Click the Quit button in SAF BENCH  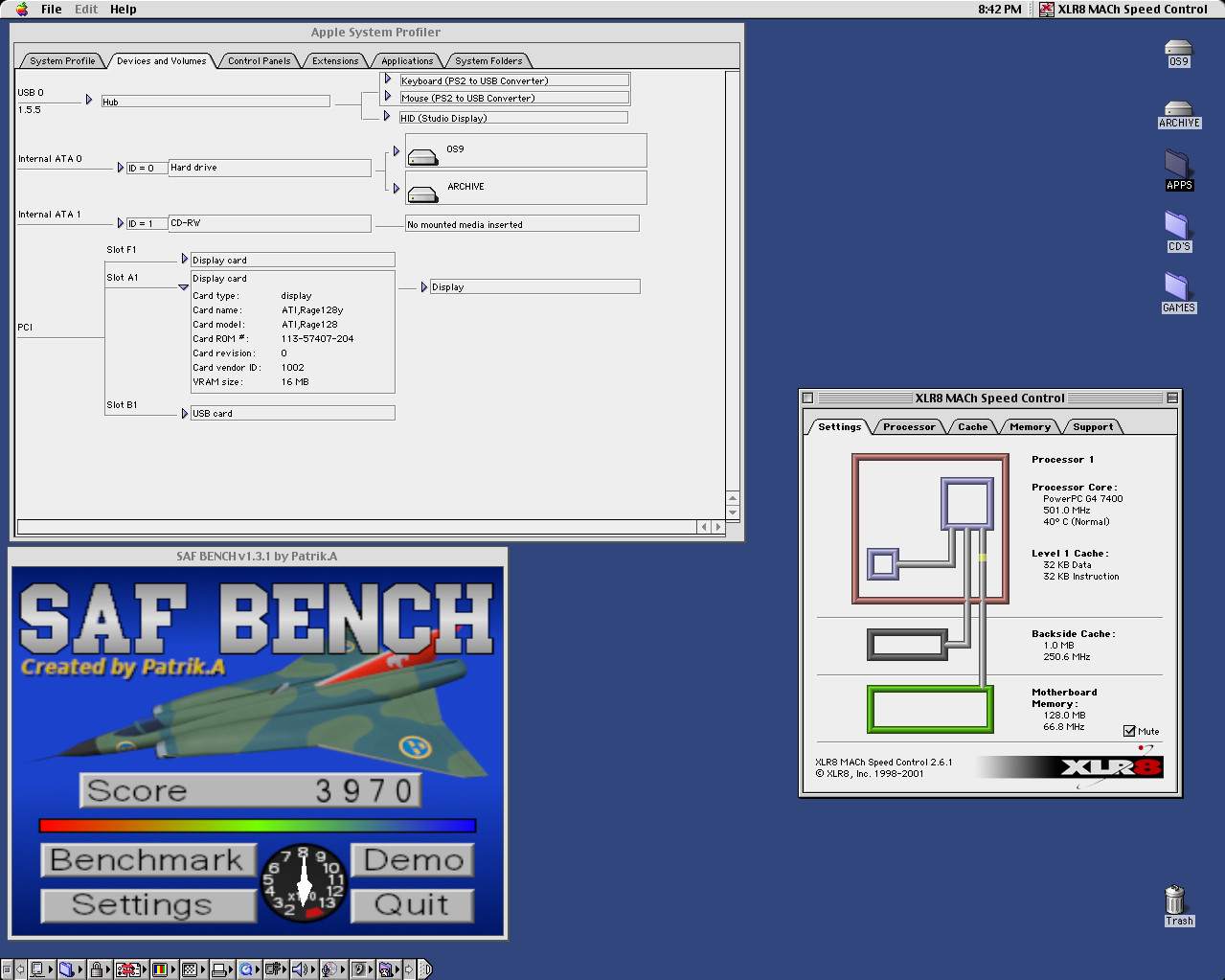pyautogui.click(x=412, y=905)
